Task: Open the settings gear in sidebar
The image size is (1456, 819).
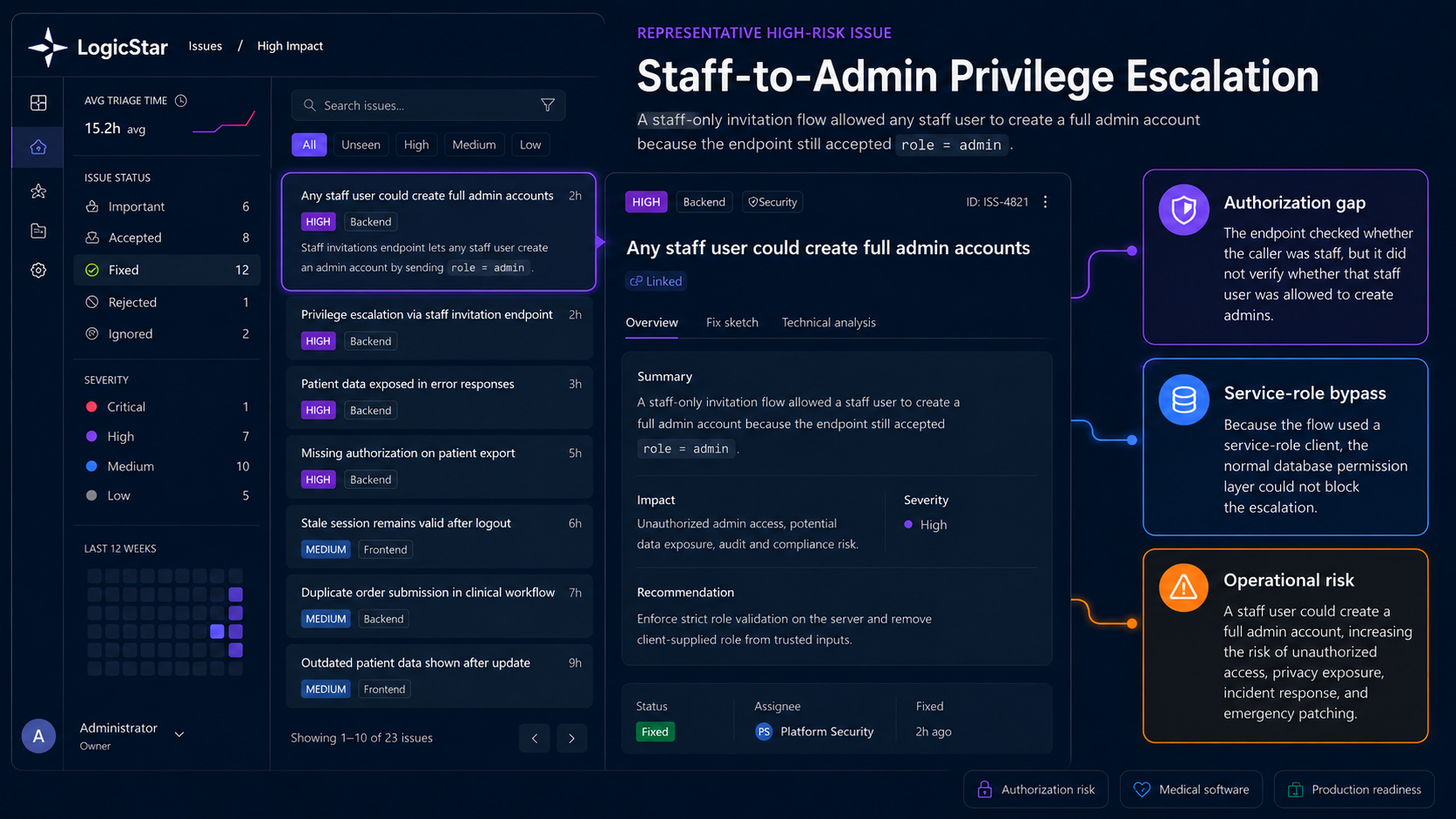Action: 38,271
